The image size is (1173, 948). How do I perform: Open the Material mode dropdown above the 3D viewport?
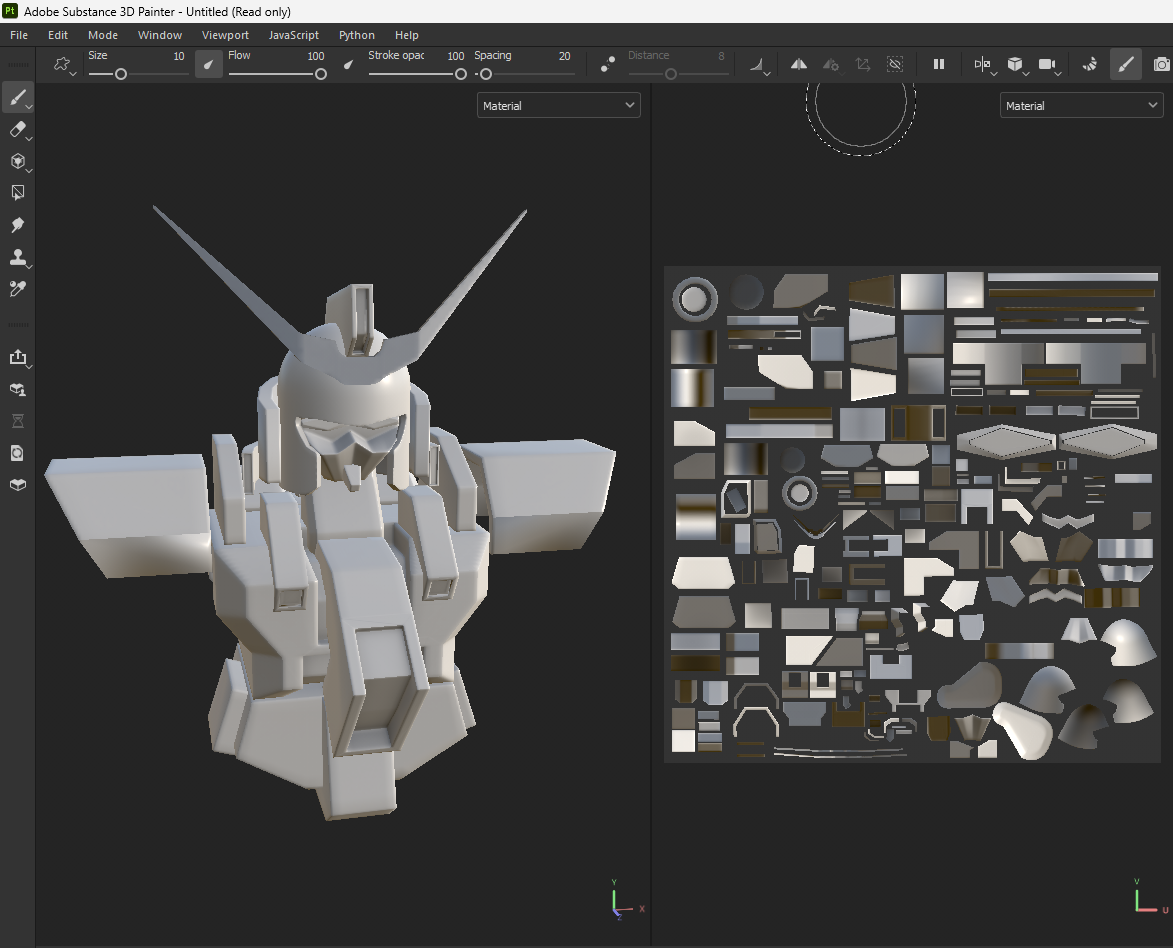point(558,104)
